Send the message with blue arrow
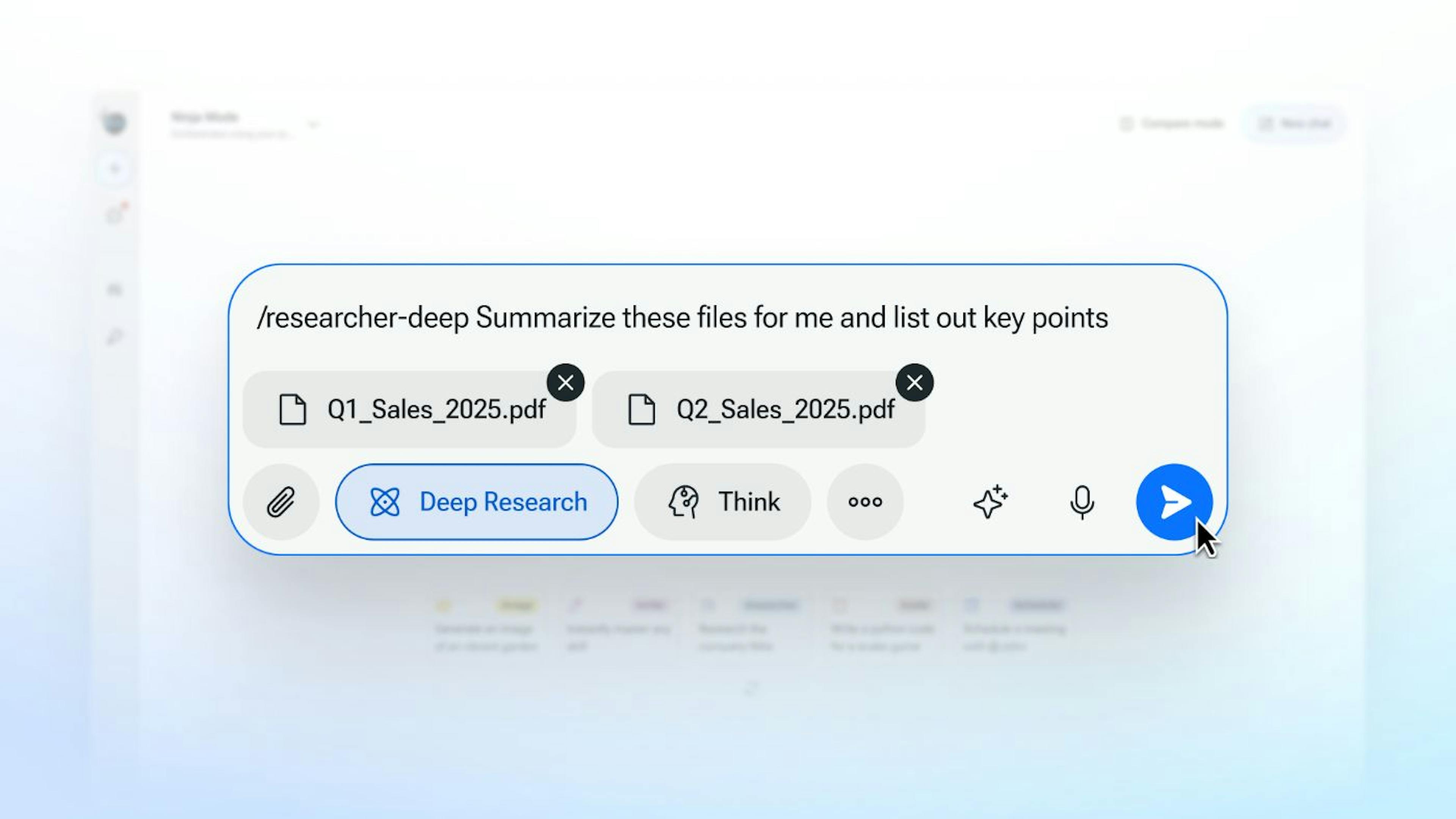Viewport: 1456px width, 819px height. pos(1174,502)
